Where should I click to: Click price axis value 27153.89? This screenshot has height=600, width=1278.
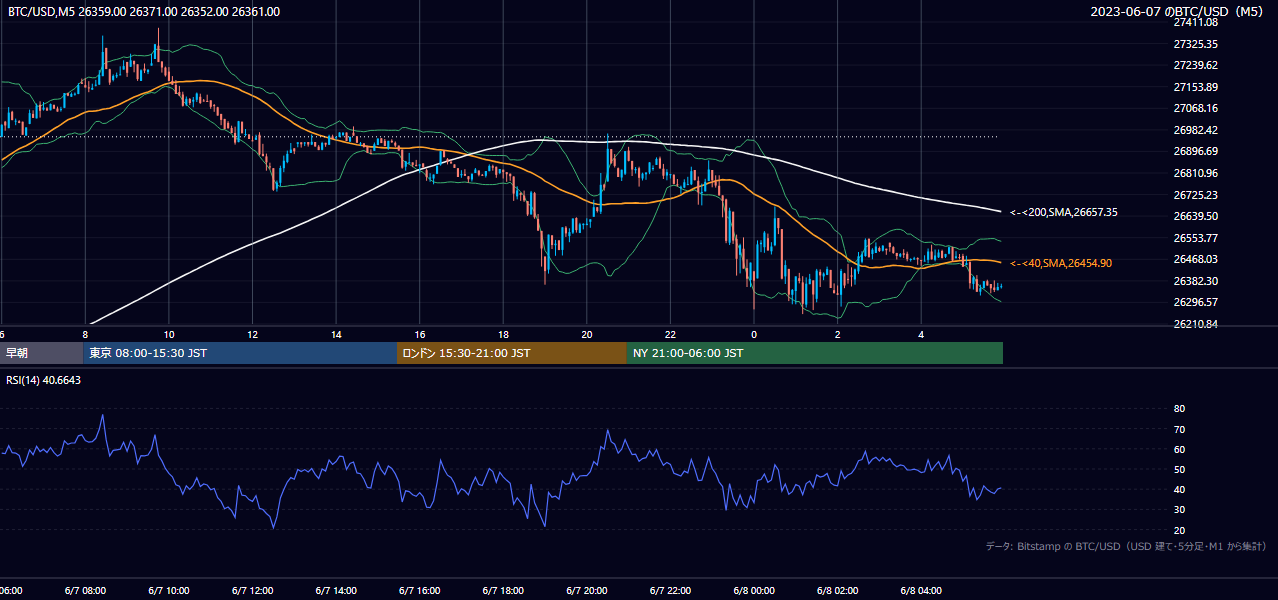coord(1195,87)
